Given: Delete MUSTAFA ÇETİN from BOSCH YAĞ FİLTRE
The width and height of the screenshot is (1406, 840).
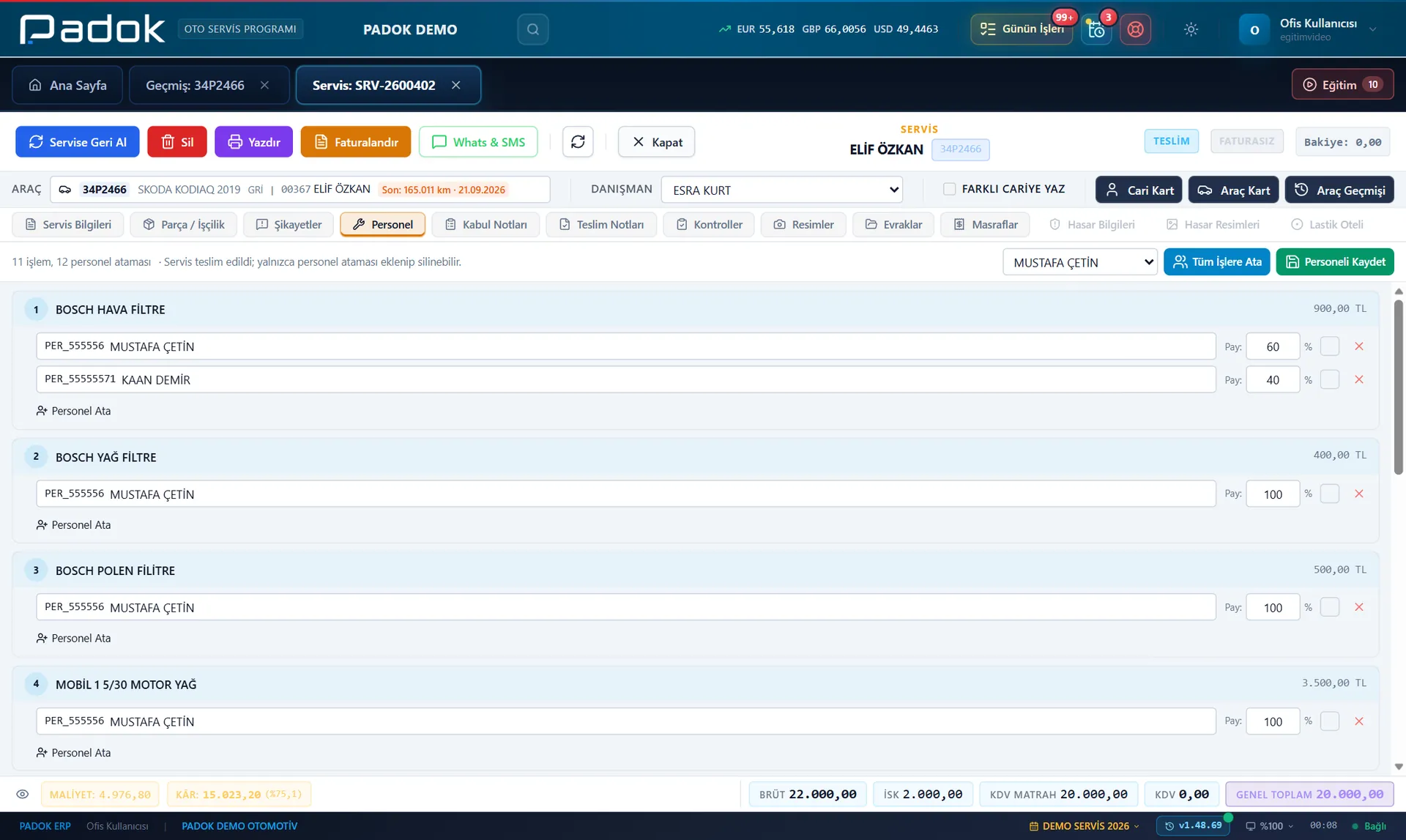Looking at the screenshot, I should (1359, 494).
